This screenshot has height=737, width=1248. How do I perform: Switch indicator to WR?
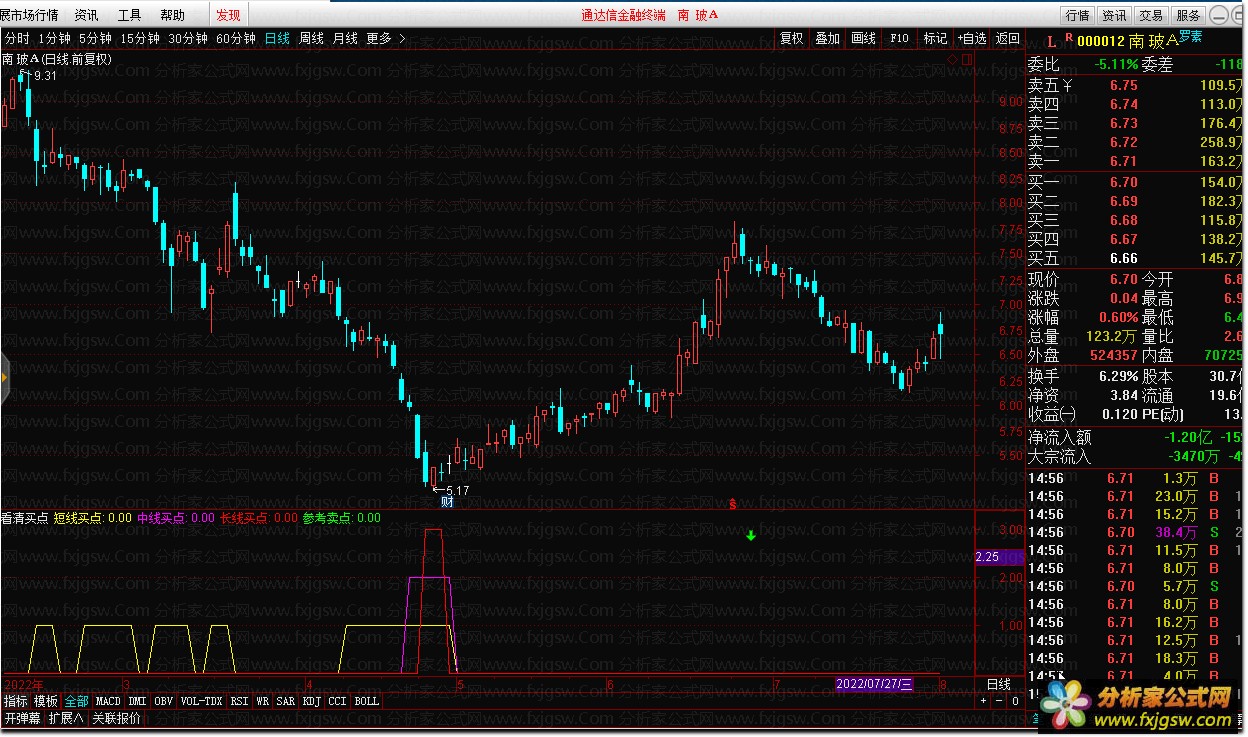click(x=263, y=701)
